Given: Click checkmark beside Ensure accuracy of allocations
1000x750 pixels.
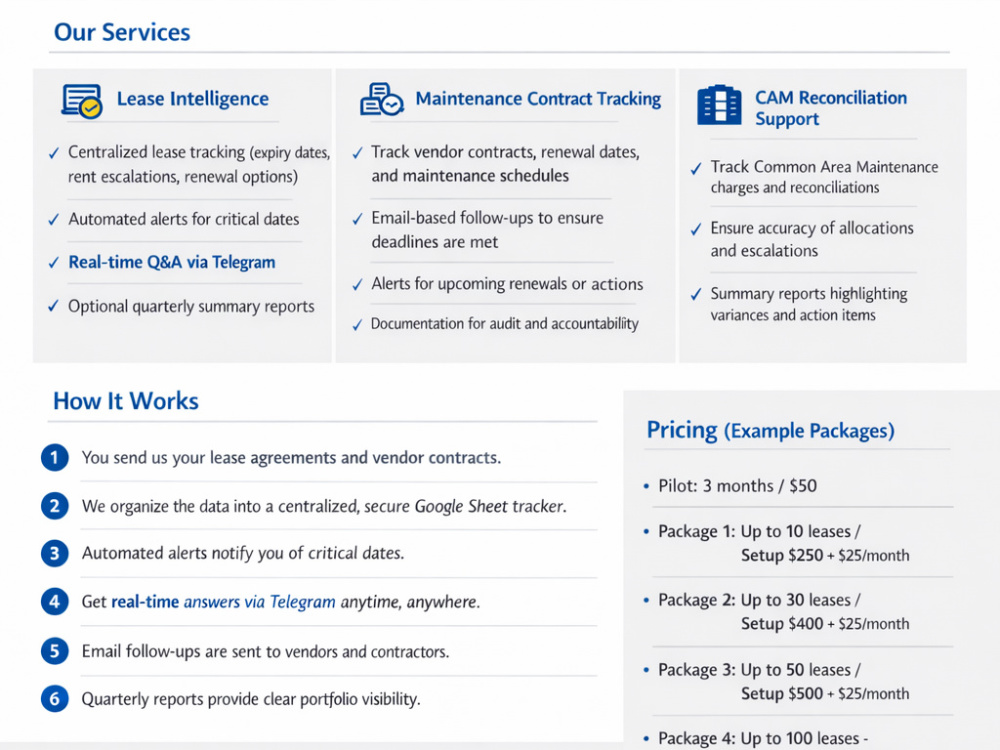Looking at the screenshot, I should pos(696,230).
